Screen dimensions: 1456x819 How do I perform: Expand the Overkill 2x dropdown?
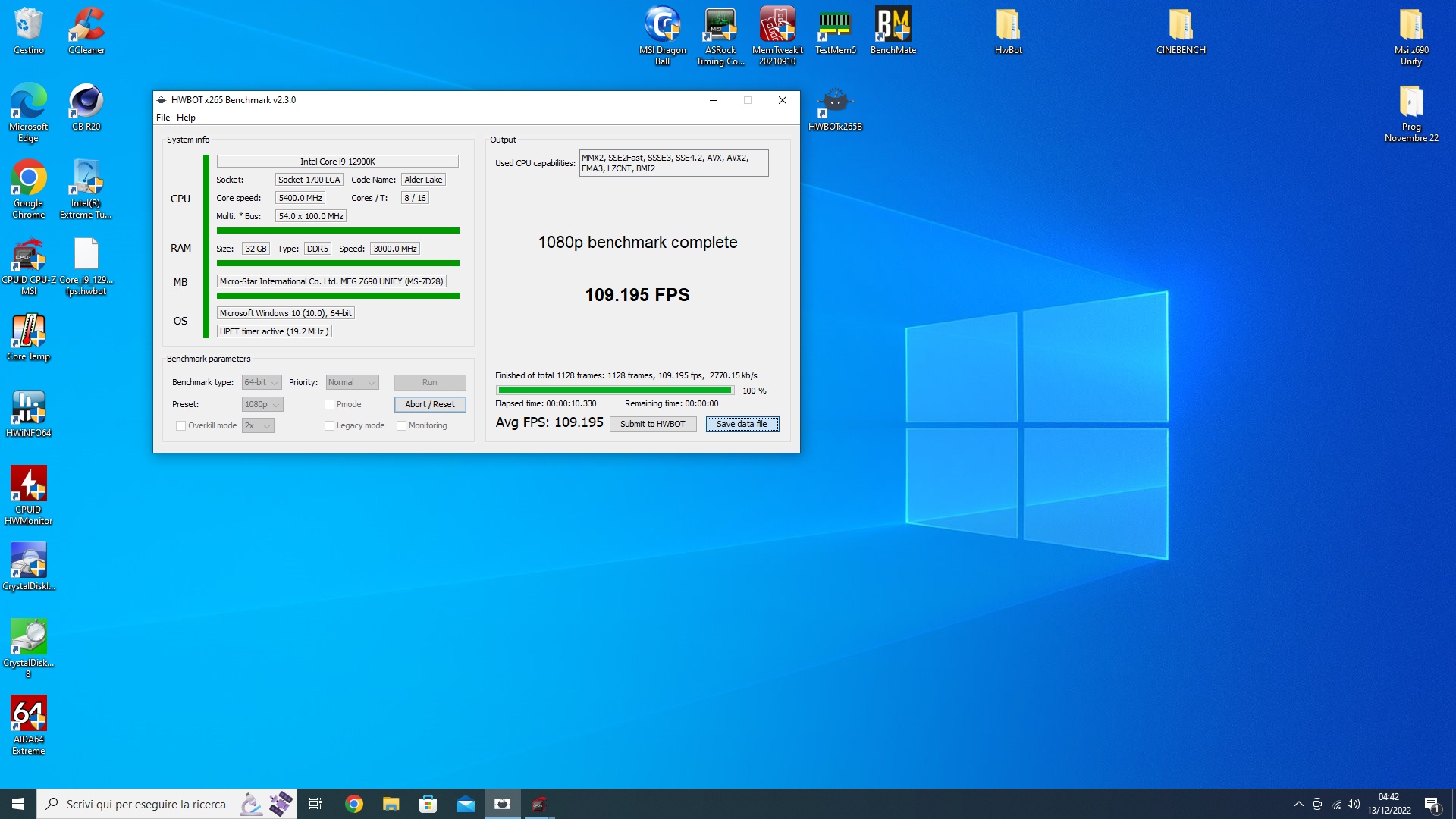coord(258,426)
